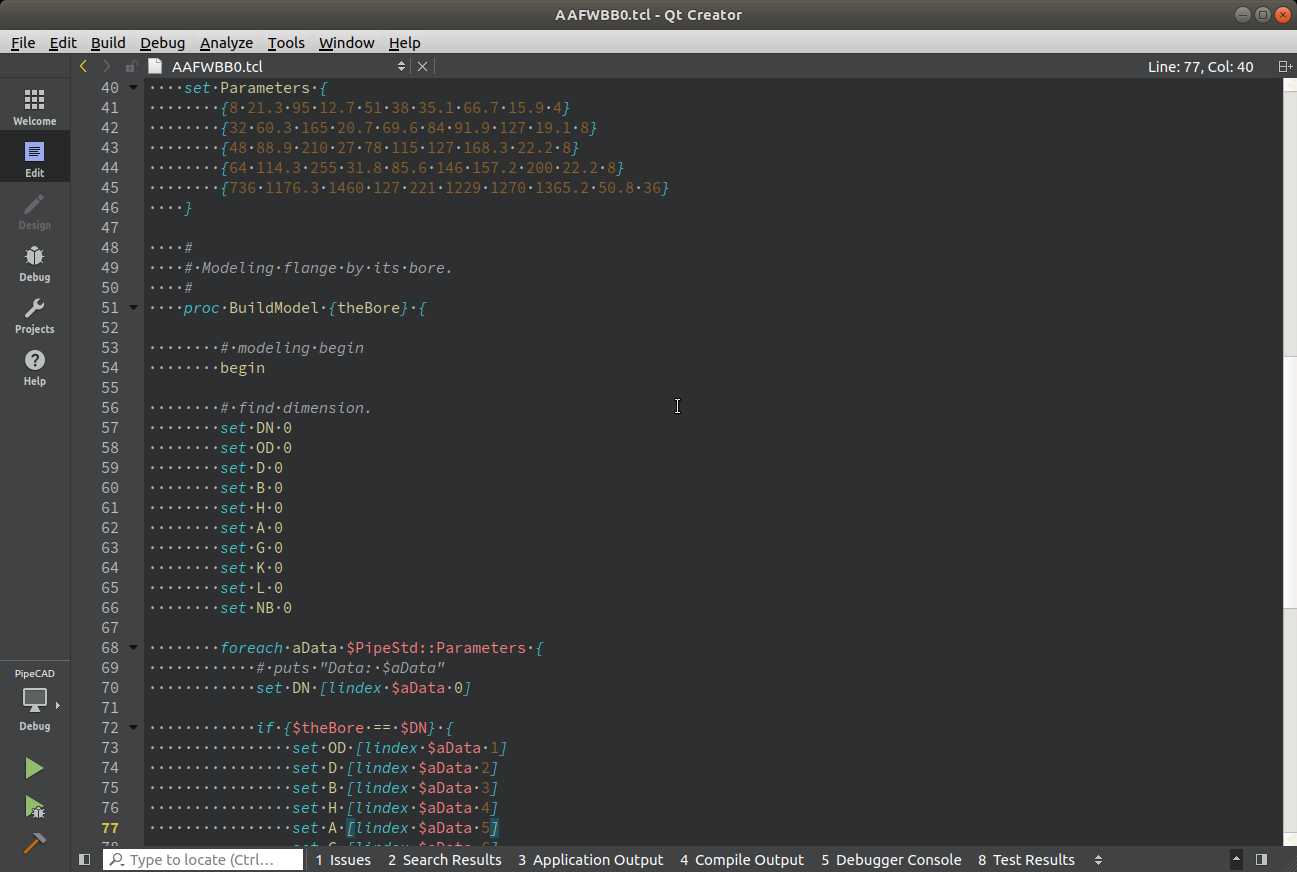Collapse the foreach block on line 68
The height and width of the screenshot is (872, 1297).
click(133, 647)
